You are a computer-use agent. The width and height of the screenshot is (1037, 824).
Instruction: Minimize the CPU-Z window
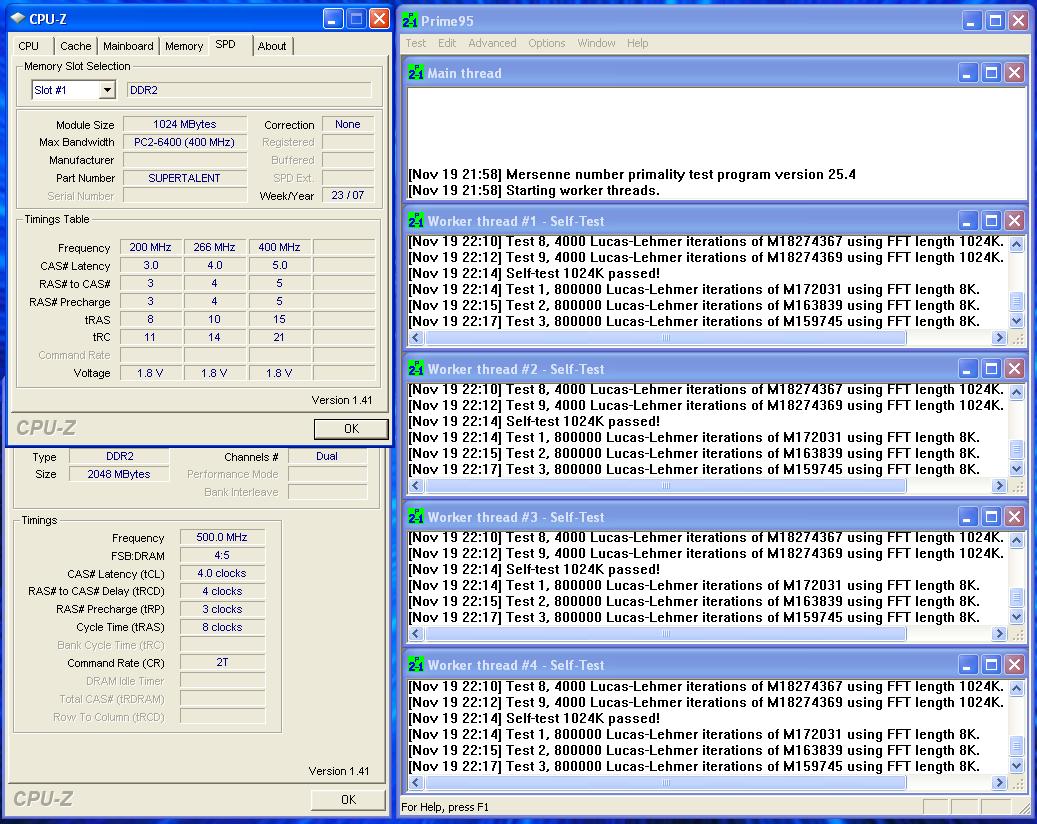(333, 19)
